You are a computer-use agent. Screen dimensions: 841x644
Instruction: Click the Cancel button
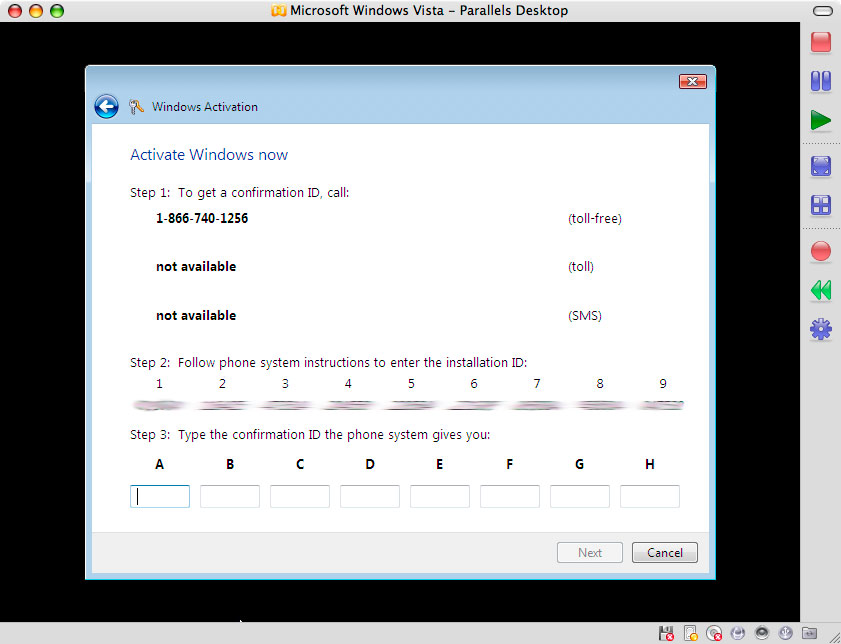pyautogui.click(x=665, y=552)
